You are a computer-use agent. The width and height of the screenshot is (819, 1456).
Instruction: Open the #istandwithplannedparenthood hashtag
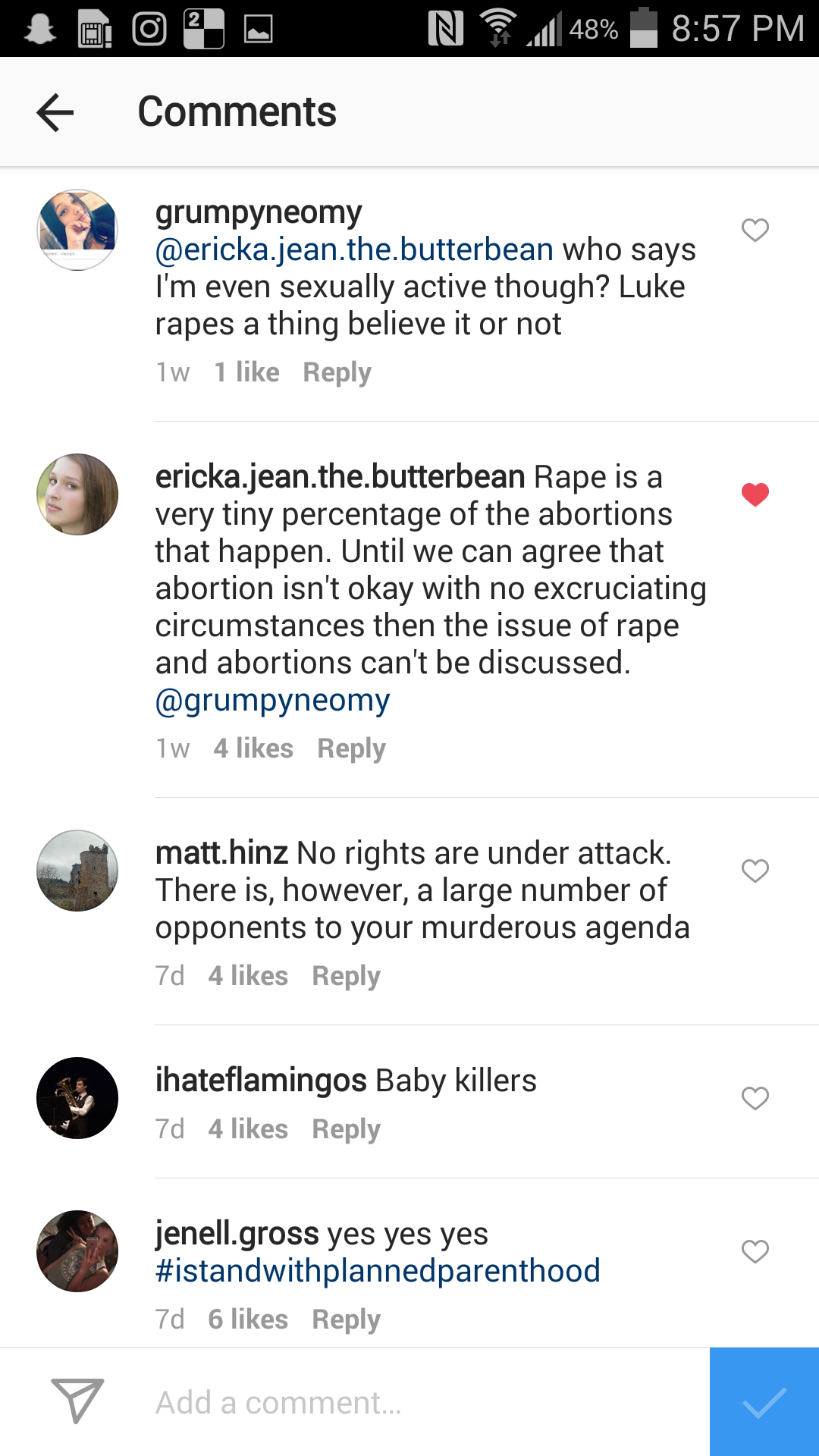(378, 1271)
